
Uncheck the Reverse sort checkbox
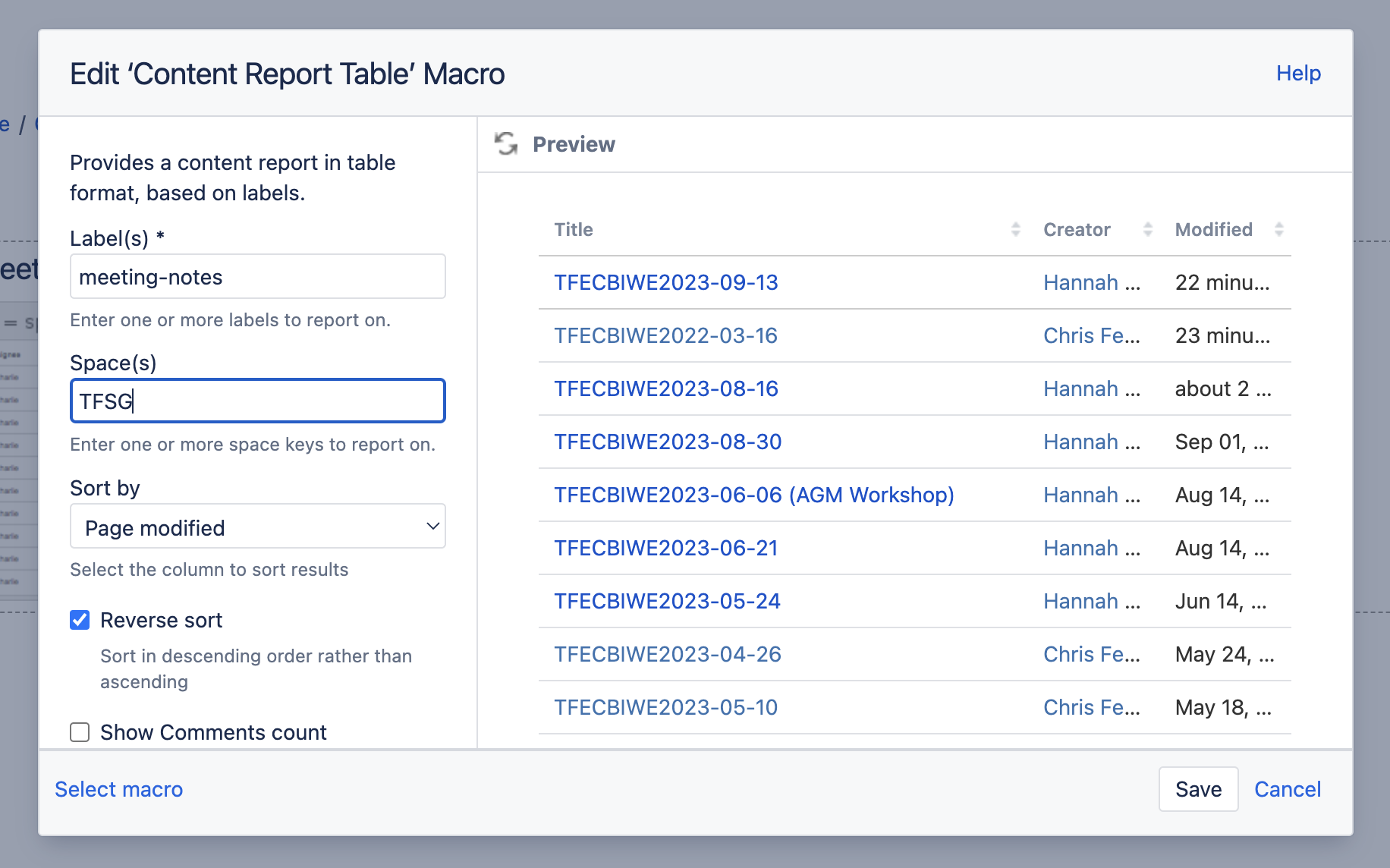pos(80,620)
